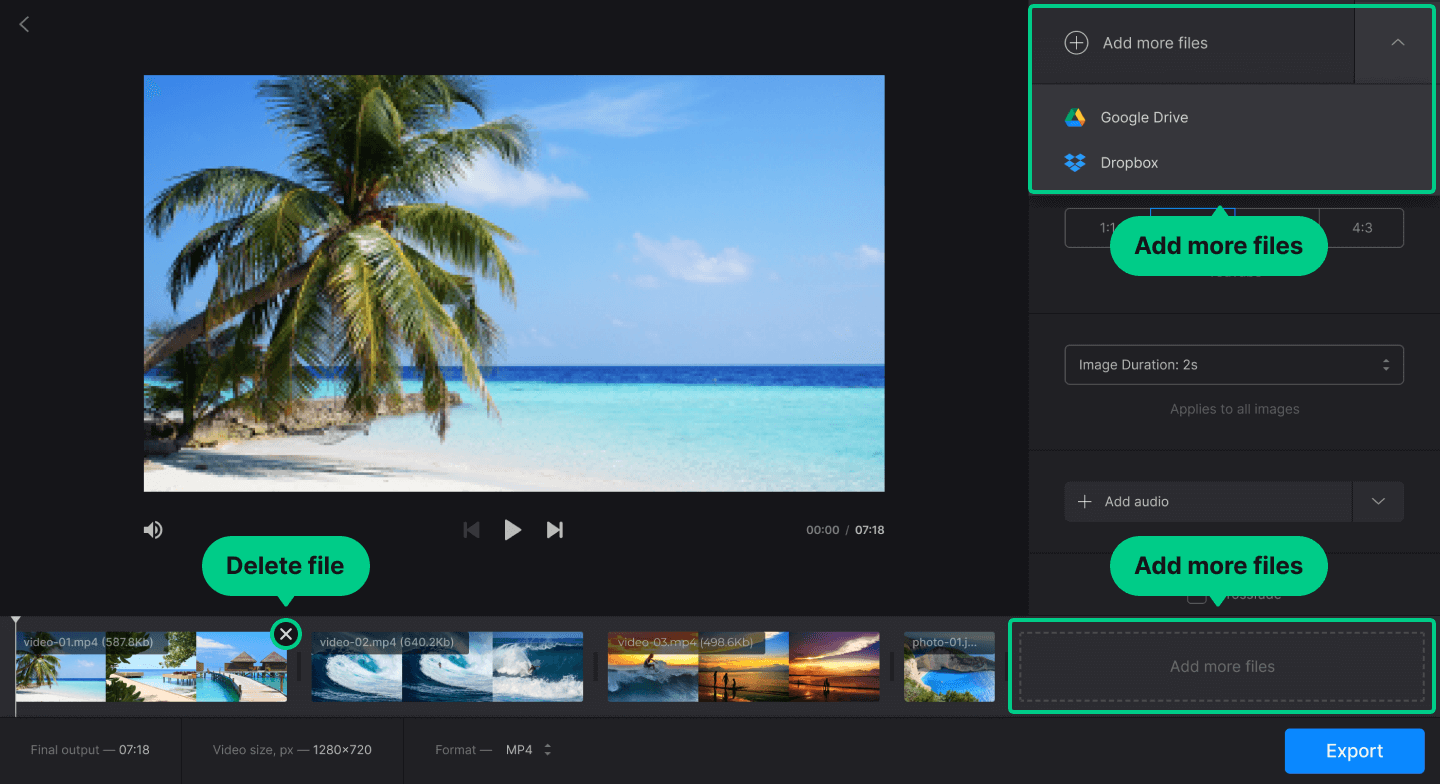
Task: Open the Image Duration dropdown
Action: tap(1234, 365)
